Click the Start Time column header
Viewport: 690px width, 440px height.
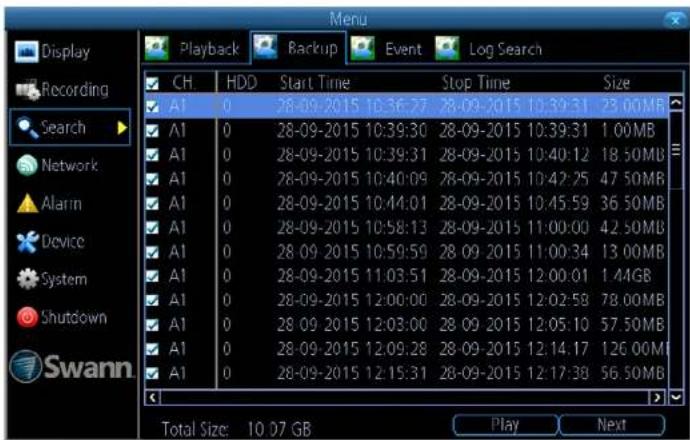point(315,83)
